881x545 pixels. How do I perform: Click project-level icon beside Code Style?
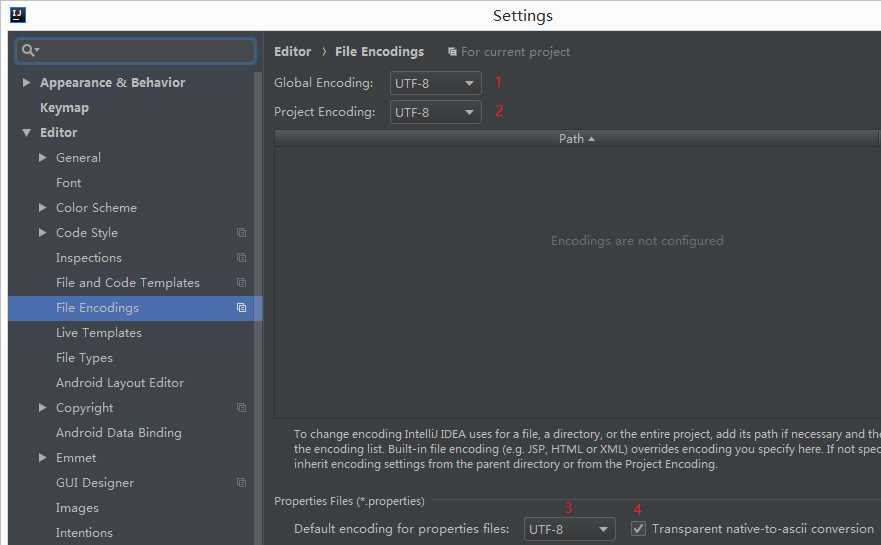[x=241, y=233]
